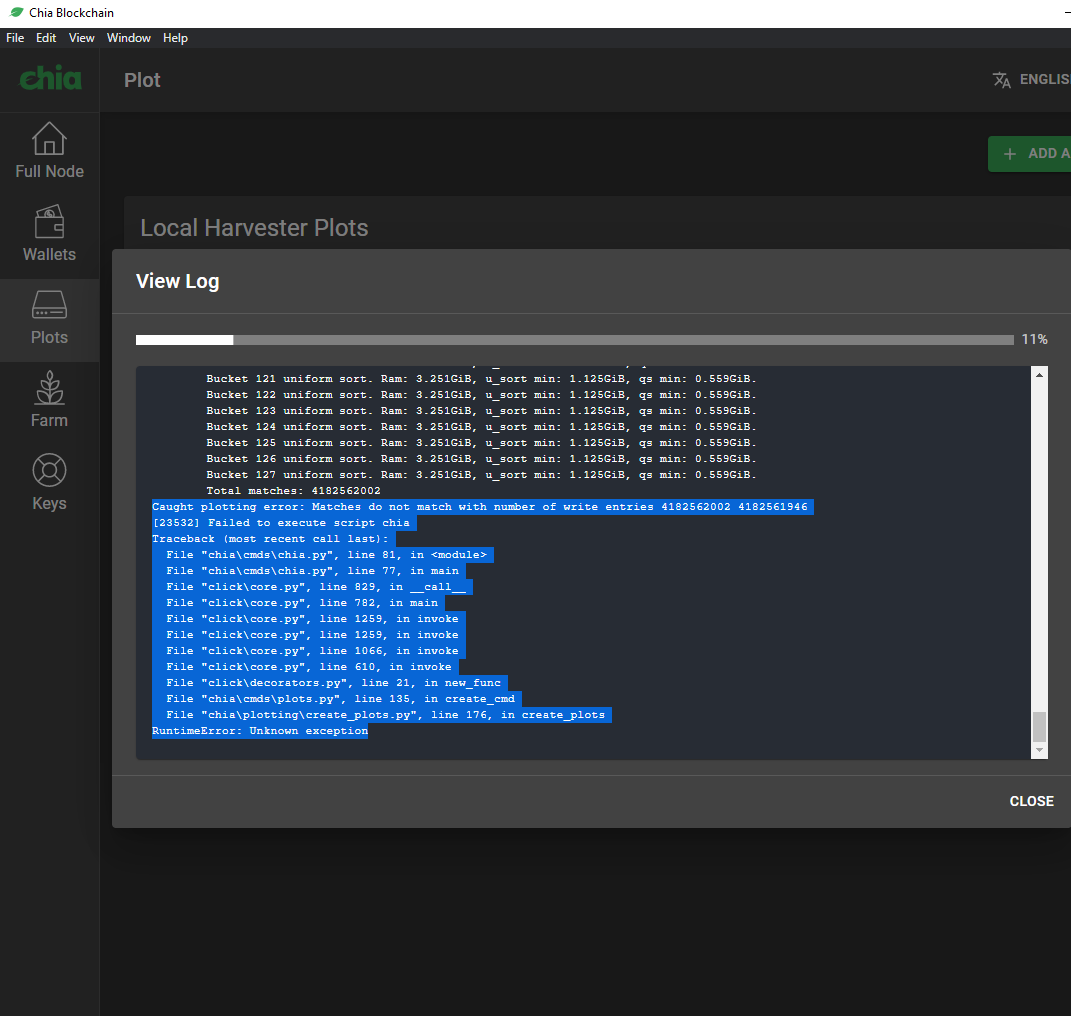Click the translate language icon
Image resolution: width=1071 pixels, height=1016 pixels.
click(1001, 79)
